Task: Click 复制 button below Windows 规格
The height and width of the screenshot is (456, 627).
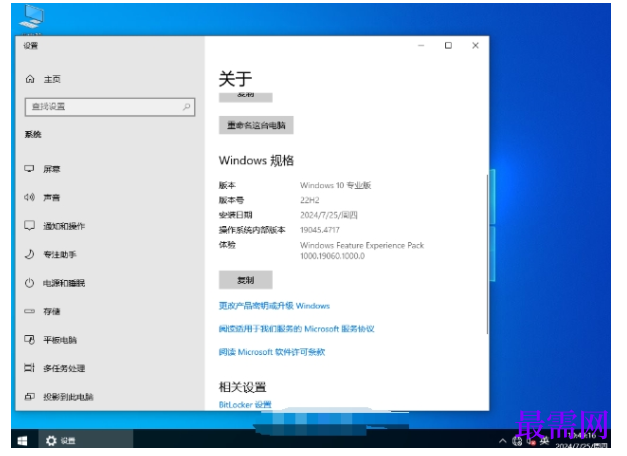Action: pyautogui.click(x=246, y=280)
